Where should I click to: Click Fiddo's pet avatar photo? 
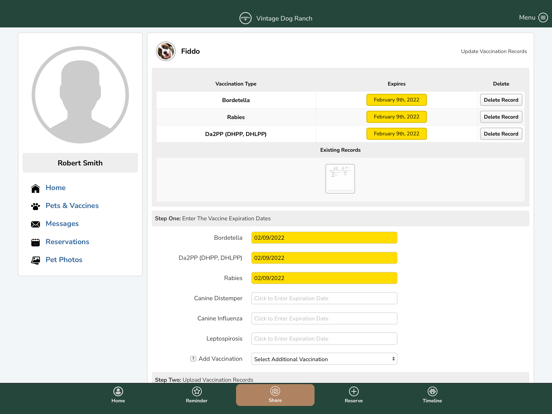point(166,51)
